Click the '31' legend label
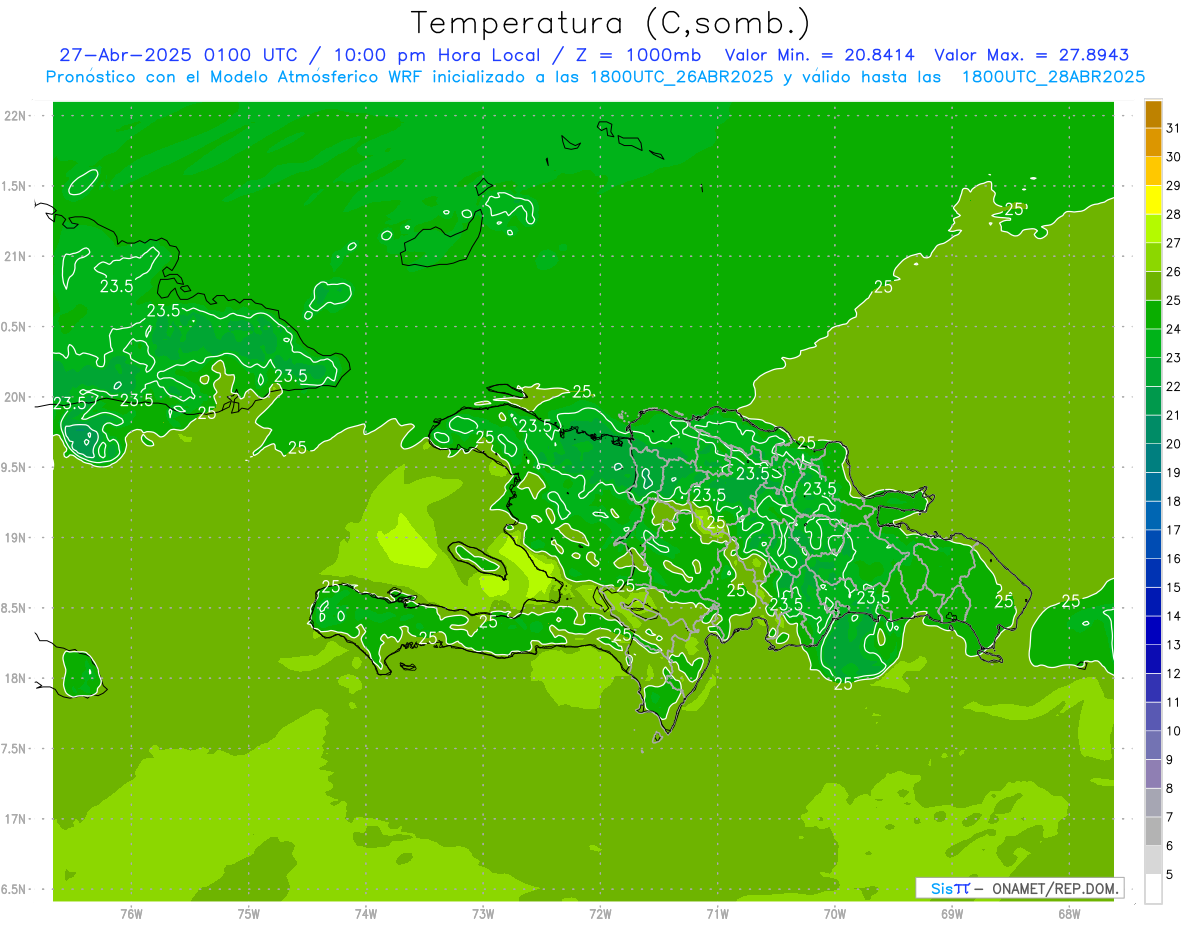 tap(1174, 128)
